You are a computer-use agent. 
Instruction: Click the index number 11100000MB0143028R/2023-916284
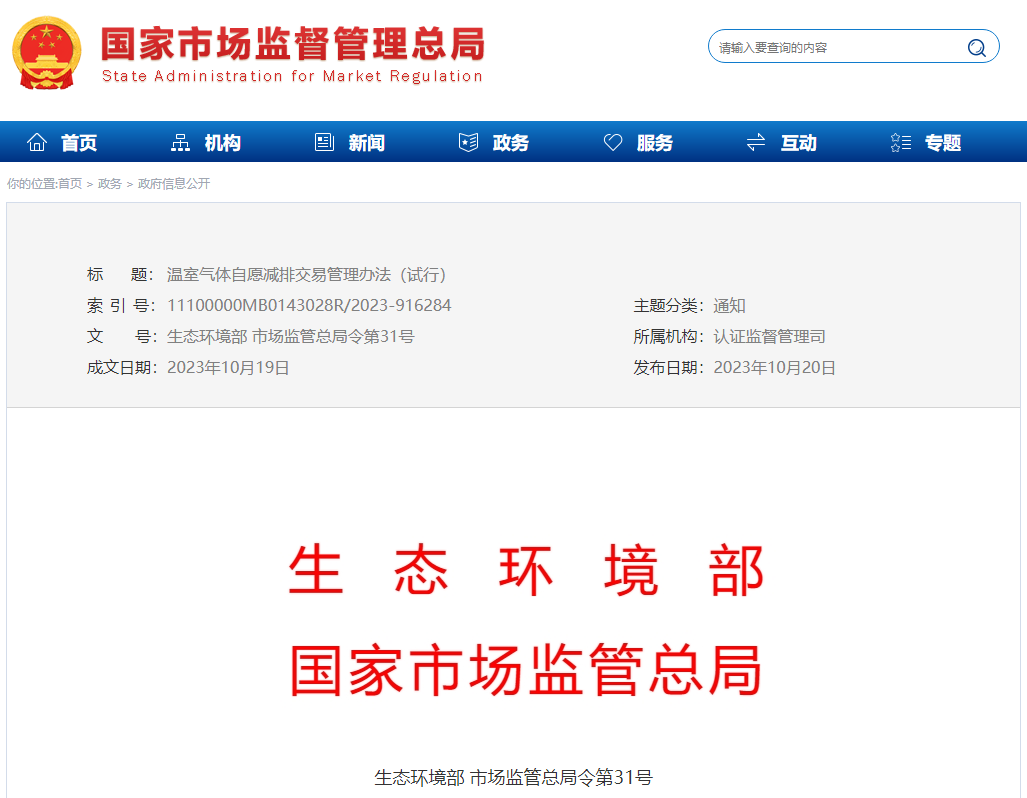click(309, 305)
